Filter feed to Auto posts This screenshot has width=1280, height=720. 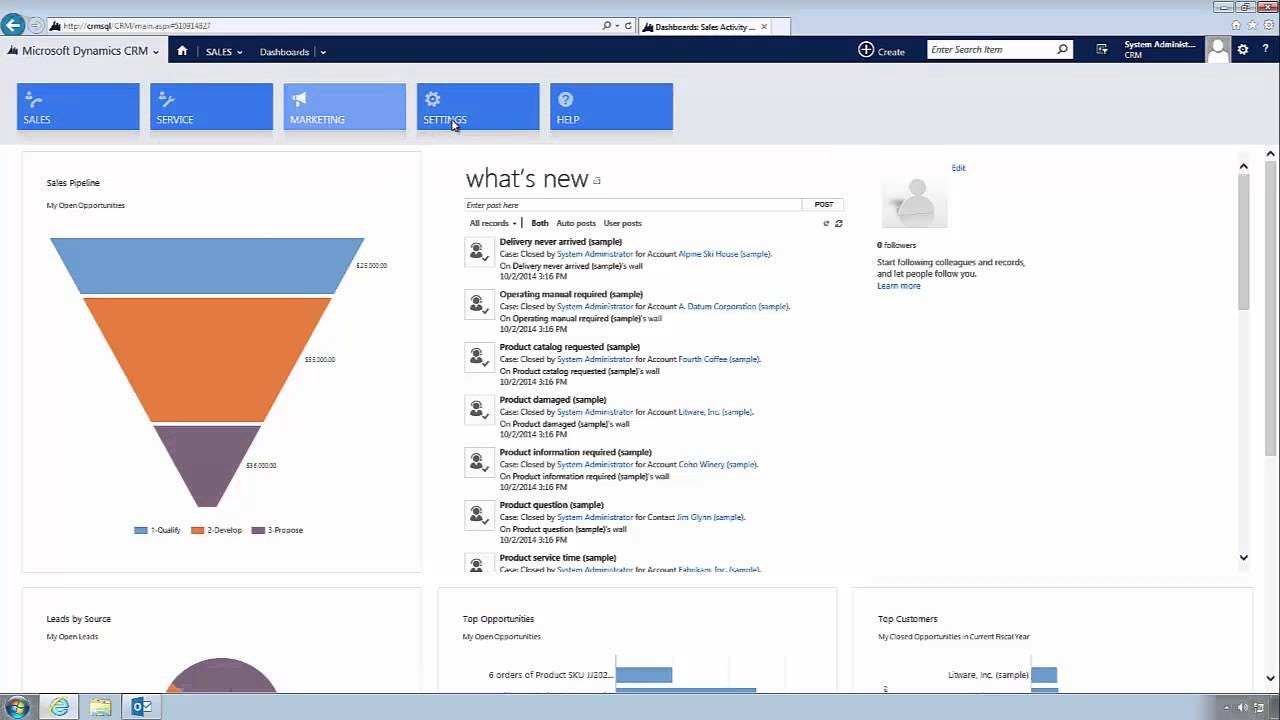pos(576,223)
